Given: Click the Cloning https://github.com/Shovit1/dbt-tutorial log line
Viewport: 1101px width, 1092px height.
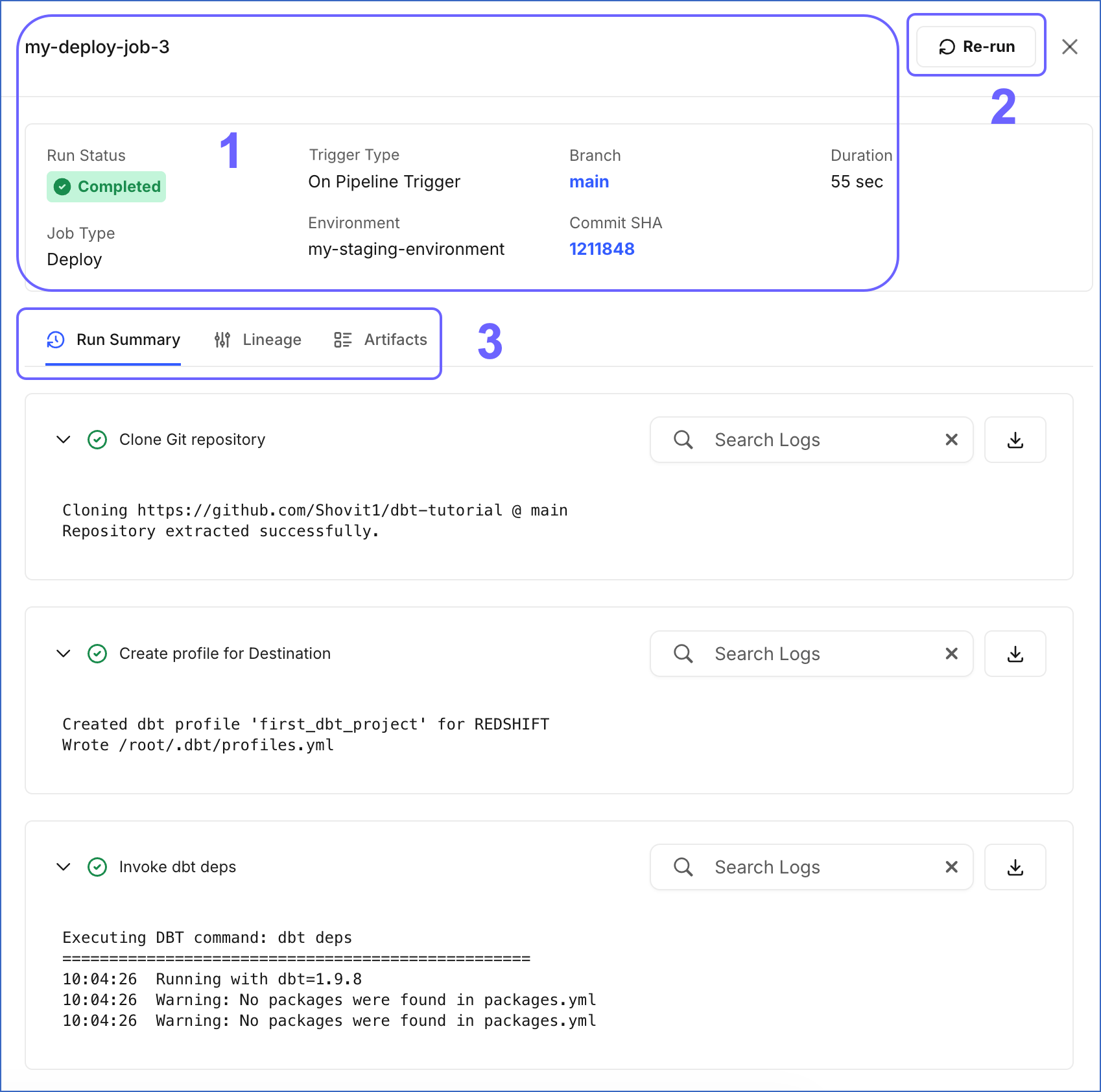Looking at the screenshot, I should click(315, 510).
